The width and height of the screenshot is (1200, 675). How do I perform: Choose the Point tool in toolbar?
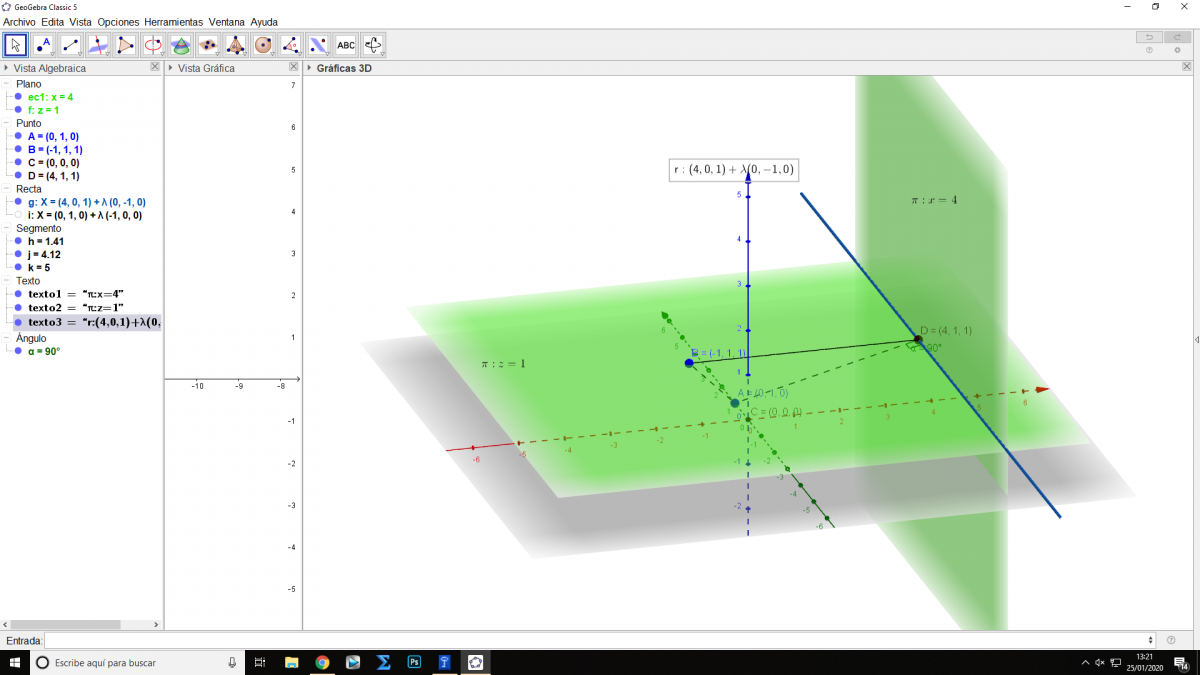tap(43, 45)
